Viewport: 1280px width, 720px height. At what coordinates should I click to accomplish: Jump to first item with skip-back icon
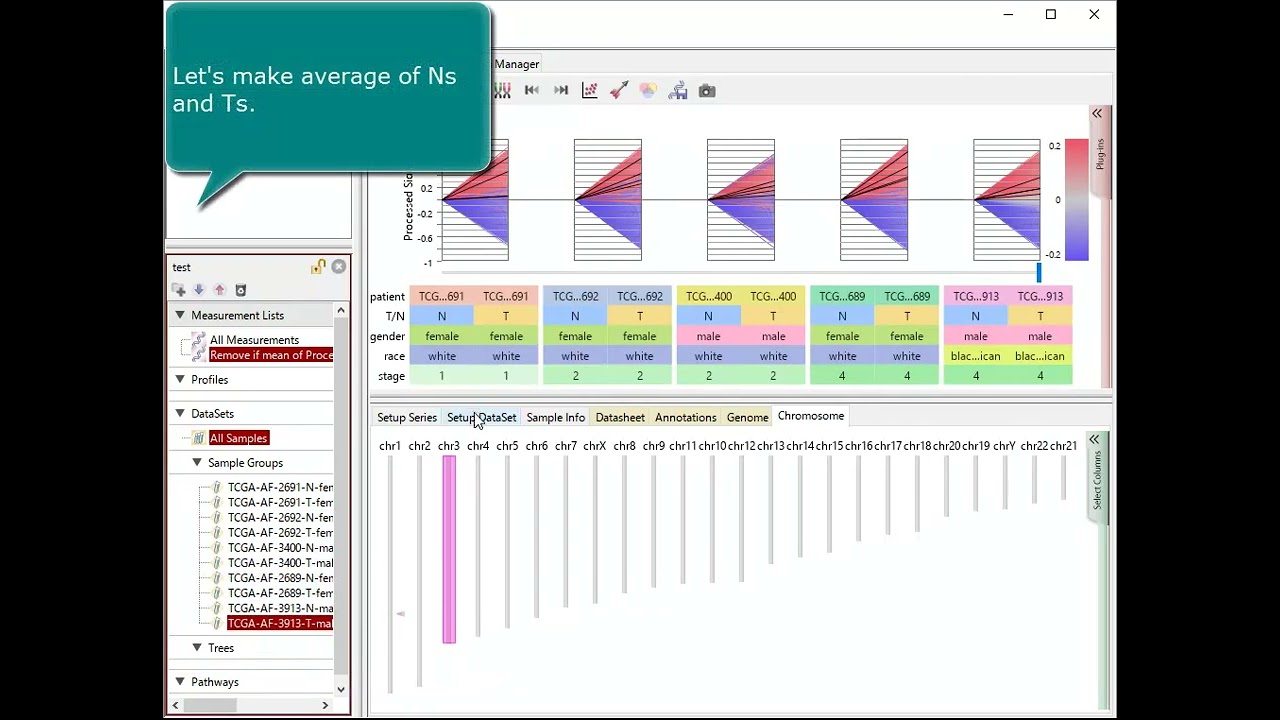[532, 91]
